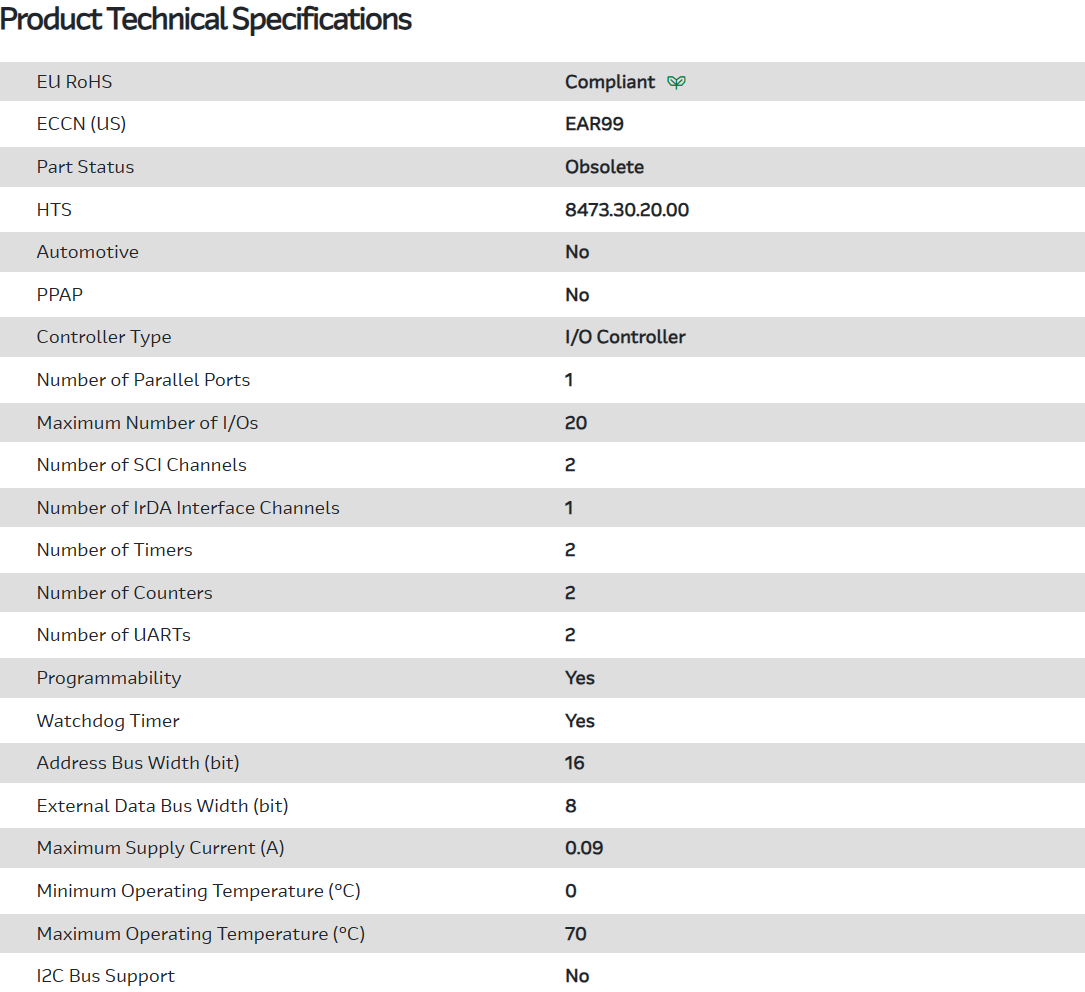1085x992 pixels.
Task: Select the EU RoHS row label
Action: (x=74, y=82)
